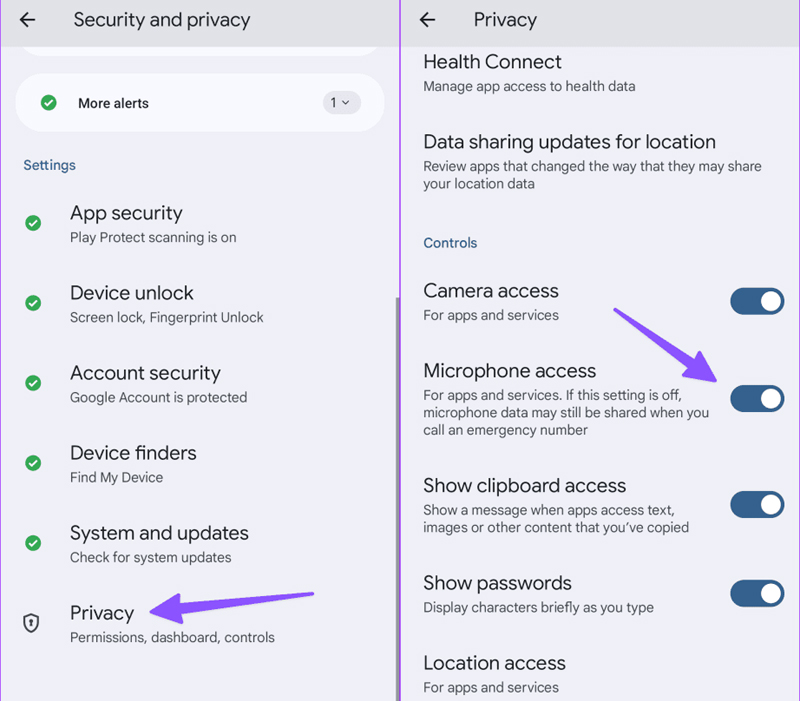
Task: Tap the back arrow on Security and privacy
Action: coord(27,19)
